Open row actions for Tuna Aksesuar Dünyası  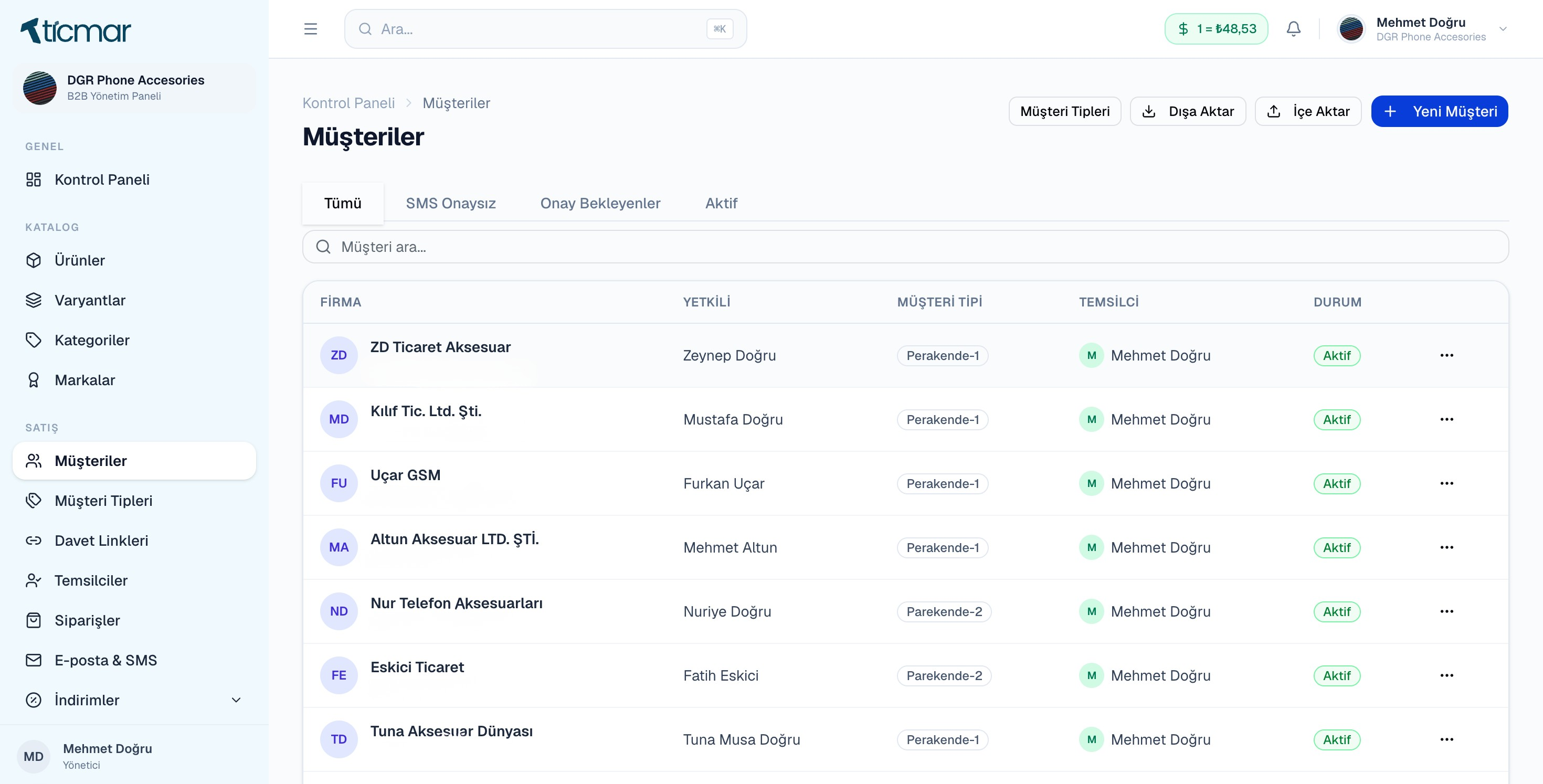pyautogui.click(x=1446, y=740)
